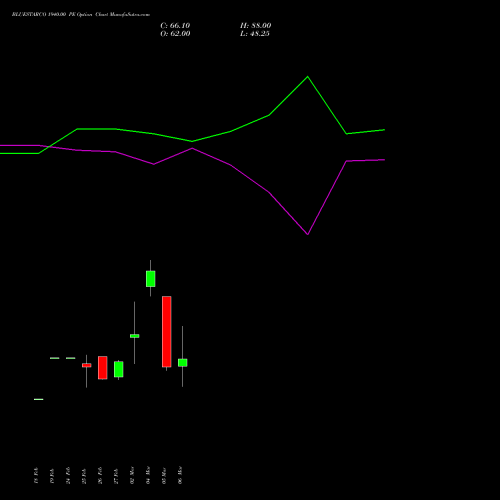Select the '04 Mar' date axis label
Viewport: 500px width, 500px height.
[x=148, y=475]
